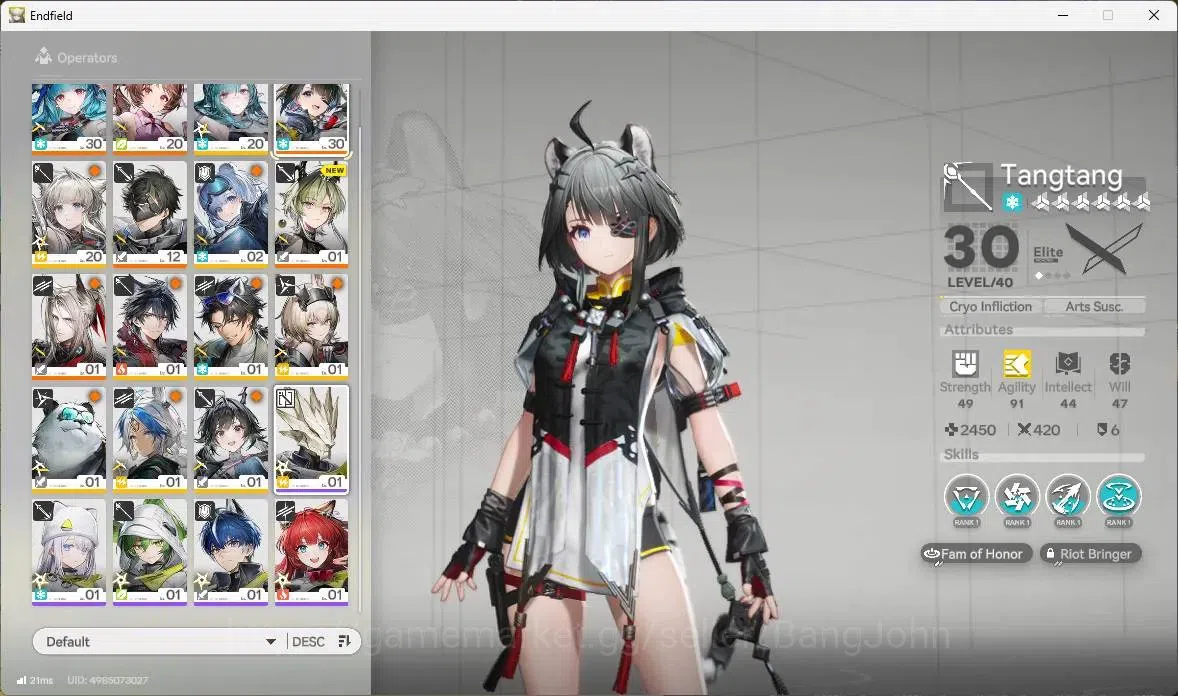The image size is (1178, 696).
Task: Click the locked Riot Bringer button
Action: point(1090,554)
